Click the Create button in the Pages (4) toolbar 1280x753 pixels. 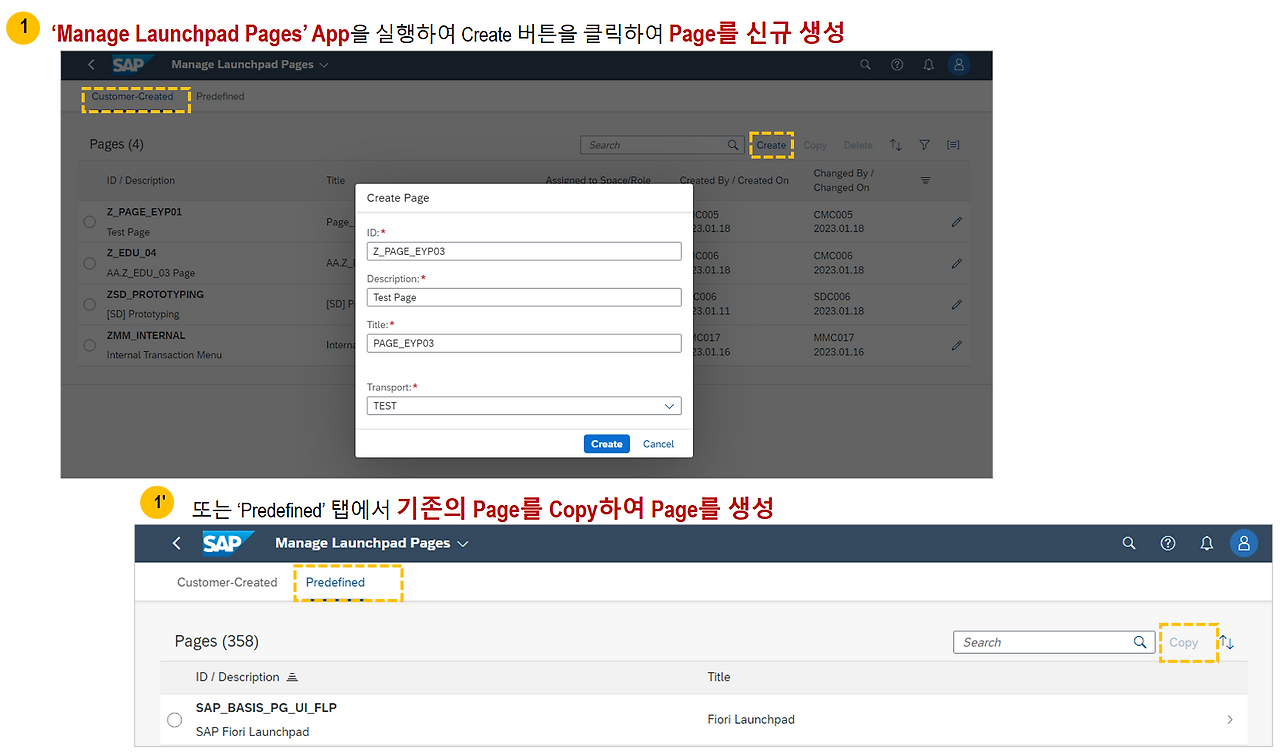tap(771, 145)
